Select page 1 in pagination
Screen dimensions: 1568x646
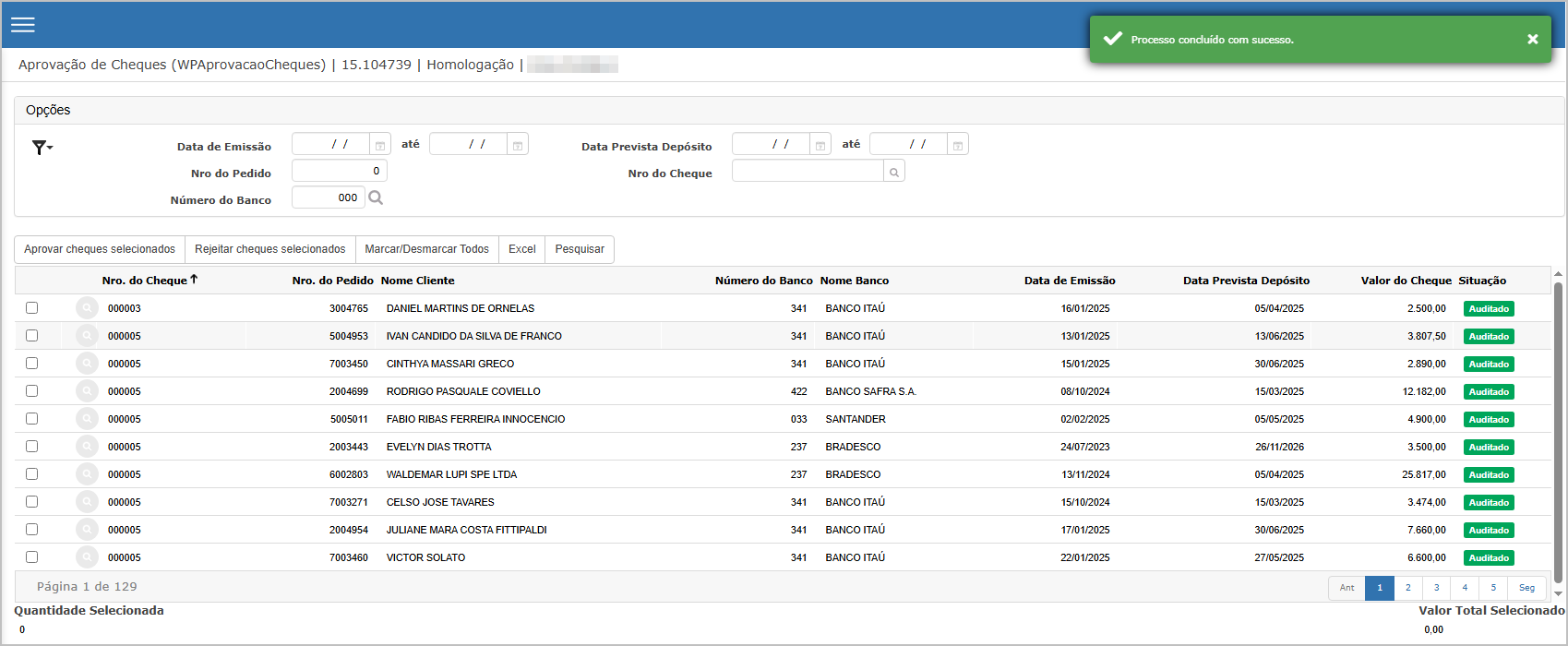click(1380, 588)
